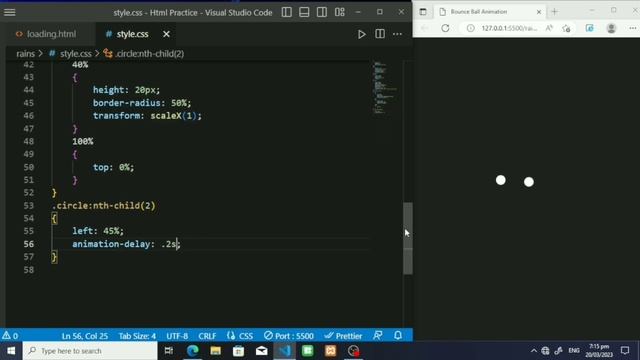The width and height of the screenshot is (640, 360).
Task: Open Microsoft Store from taskbar
Action: [238, 351]
